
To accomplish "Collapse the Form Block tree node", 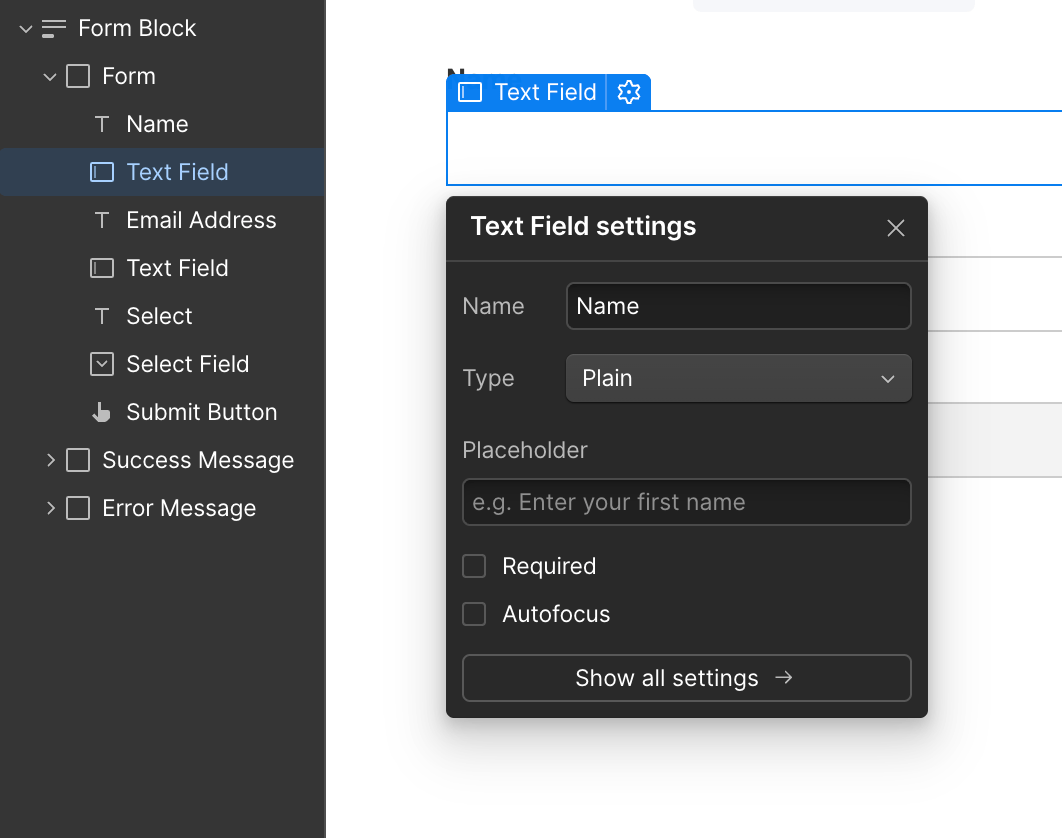I will tap(26, 29).
